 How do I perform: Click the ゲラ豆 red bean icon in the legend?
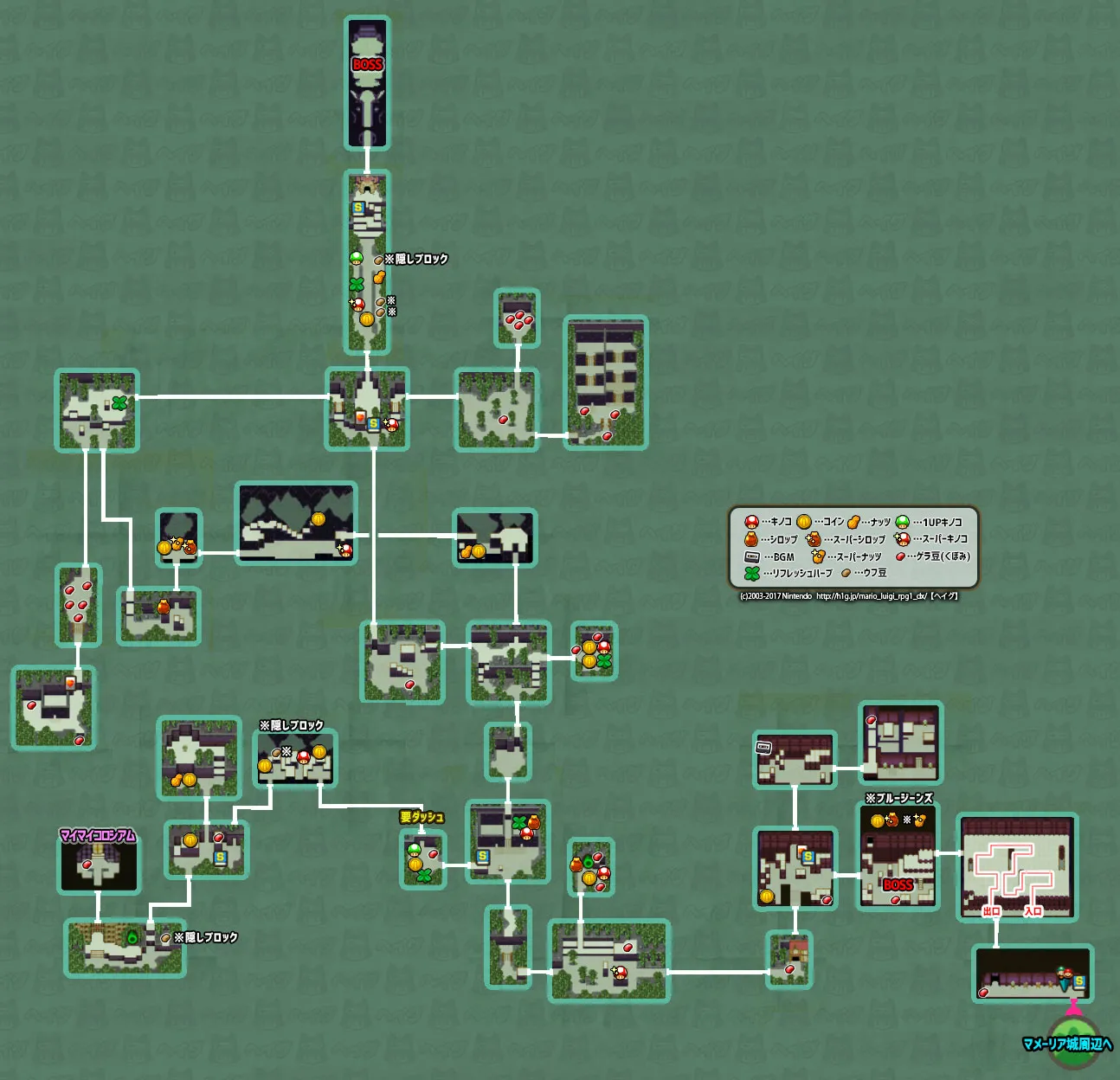click(x=900, y=556)
